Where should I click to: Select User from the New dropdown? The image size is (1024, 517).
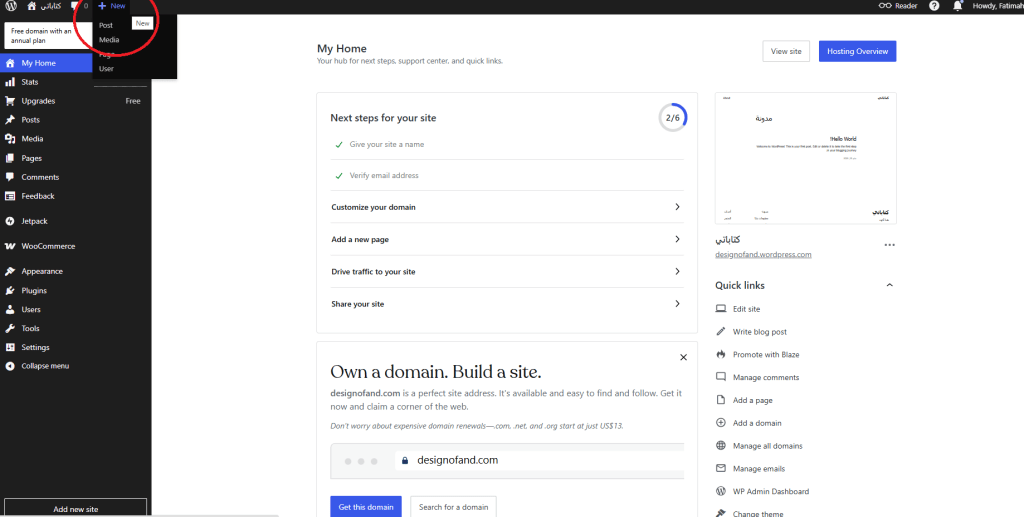point(107,69)
